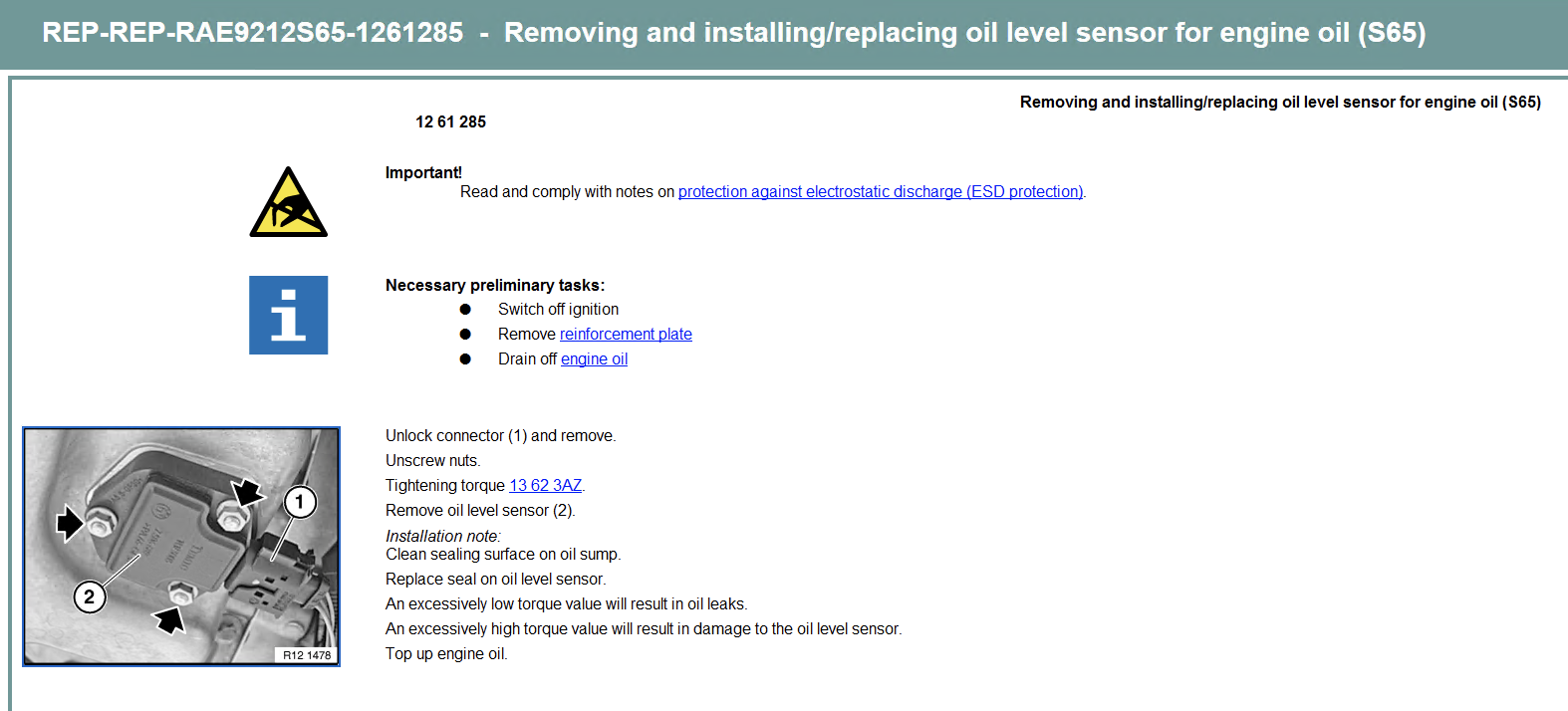This screenshot has width=1568, height=711.
Task: Click callout number 2 in the diagram
Action: click(x=90, y=596)
